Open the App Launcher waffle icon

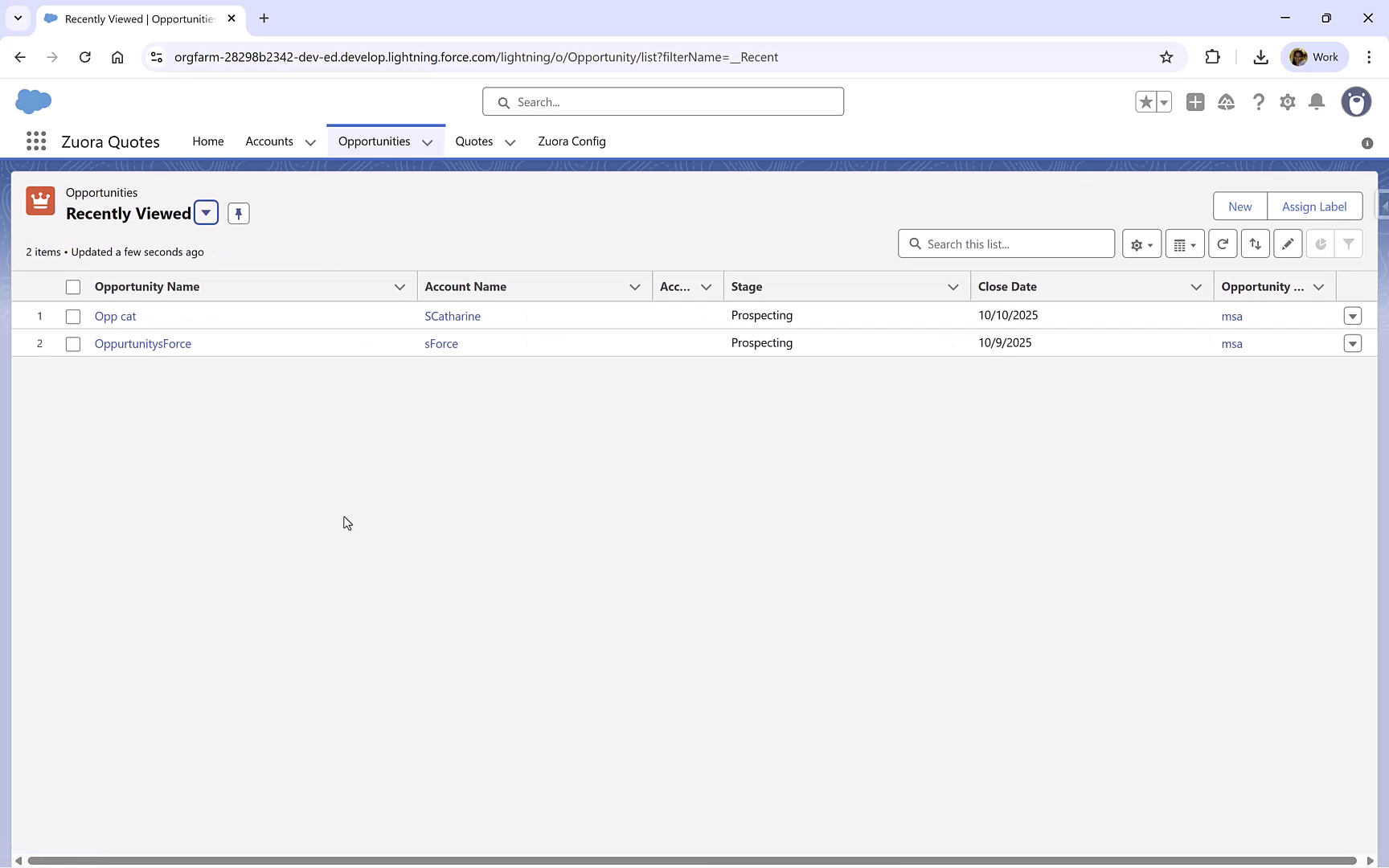tap(36, 141)
